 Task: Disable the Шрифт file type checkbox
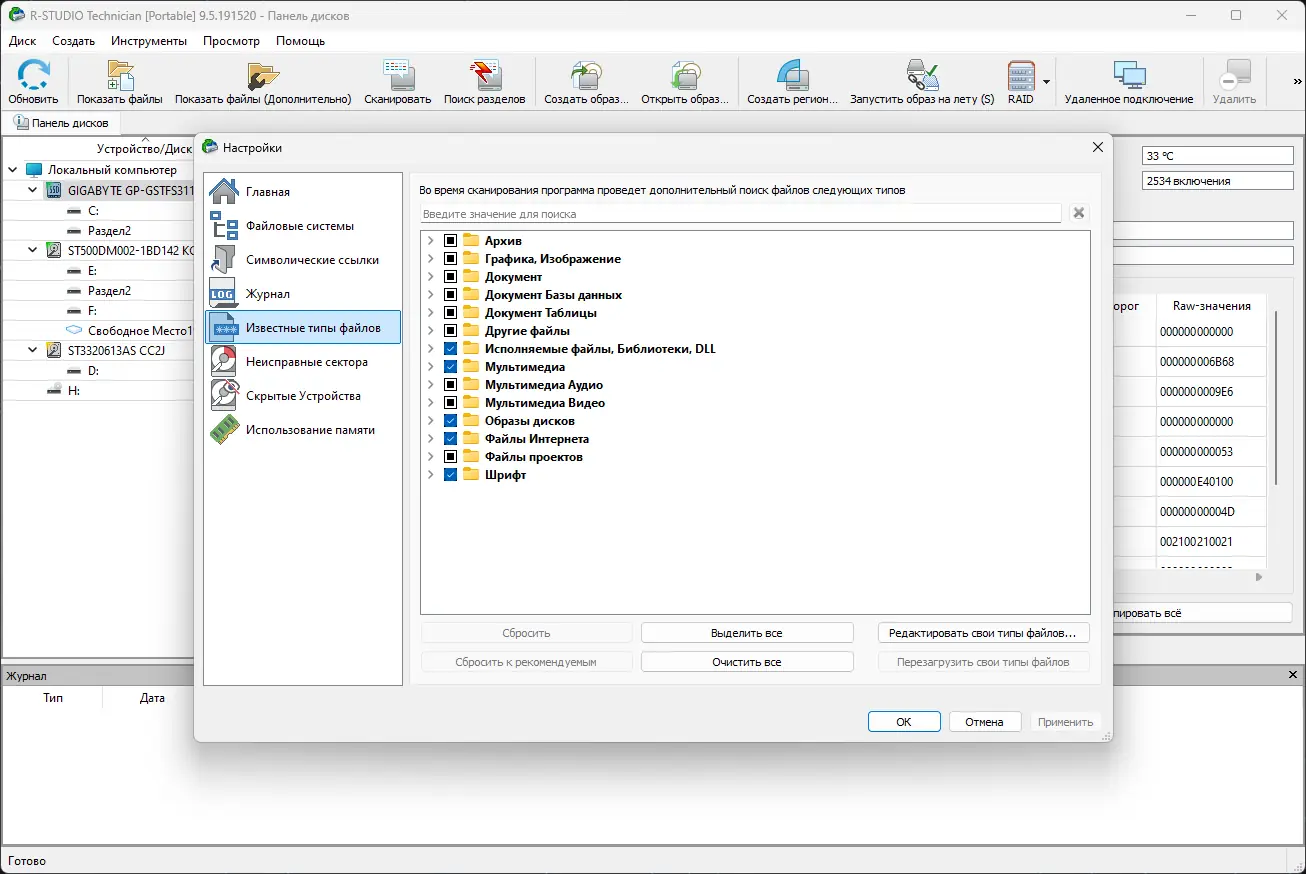pos(451,474)
